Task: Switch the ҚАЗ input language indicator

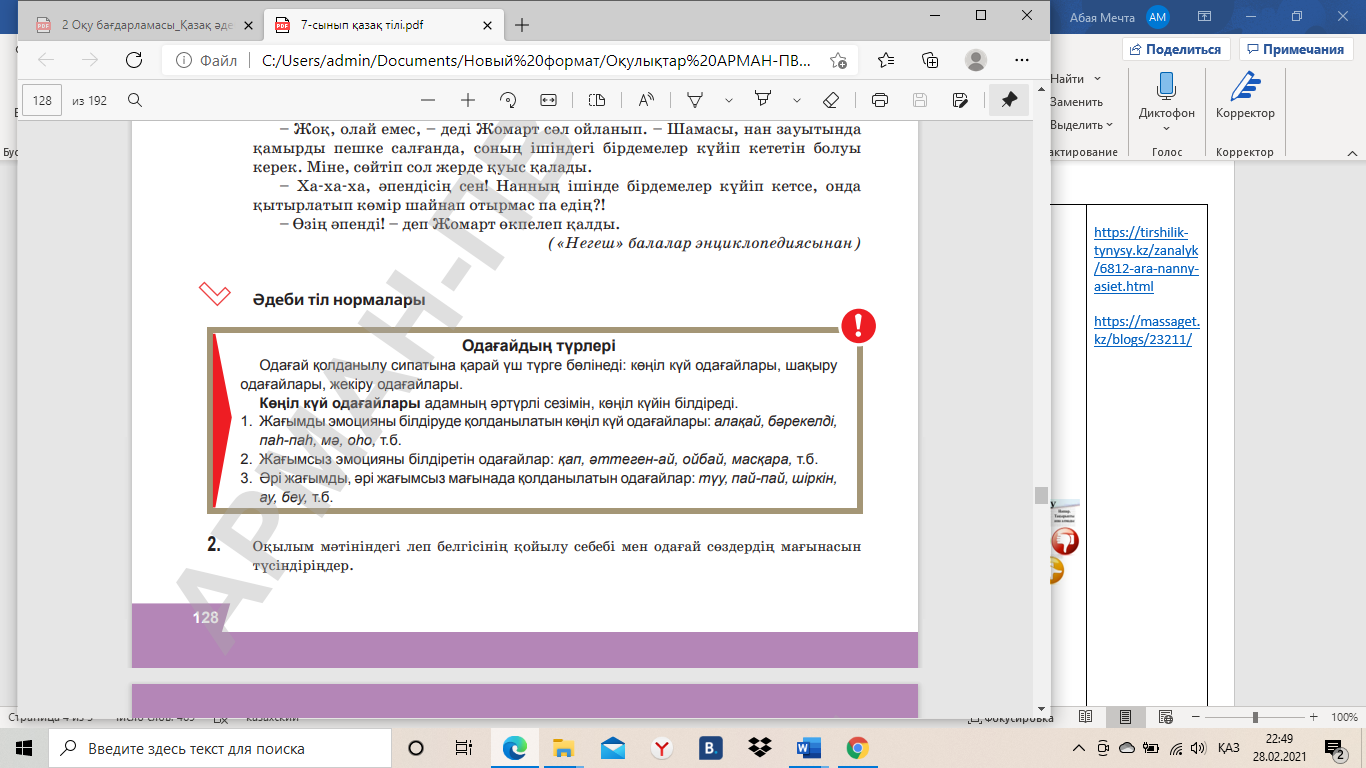Action: pyautogui.click(x=1229, y=748)
